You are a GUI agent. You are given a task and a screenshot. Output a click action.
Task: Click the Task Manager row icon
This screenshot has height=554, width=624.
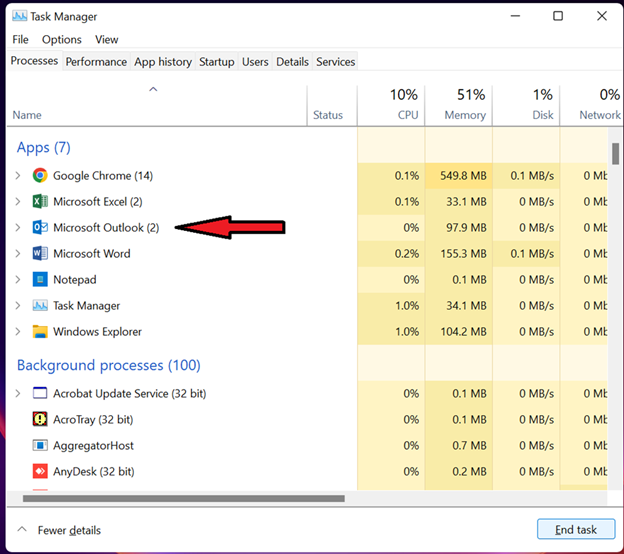click(x=40, y=306)
